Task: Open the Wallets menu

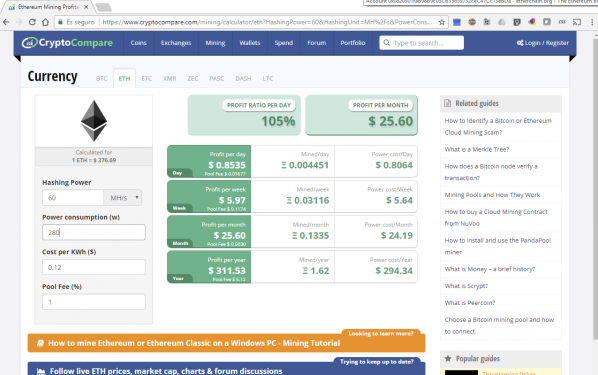Action: click(x=250, y=43)
